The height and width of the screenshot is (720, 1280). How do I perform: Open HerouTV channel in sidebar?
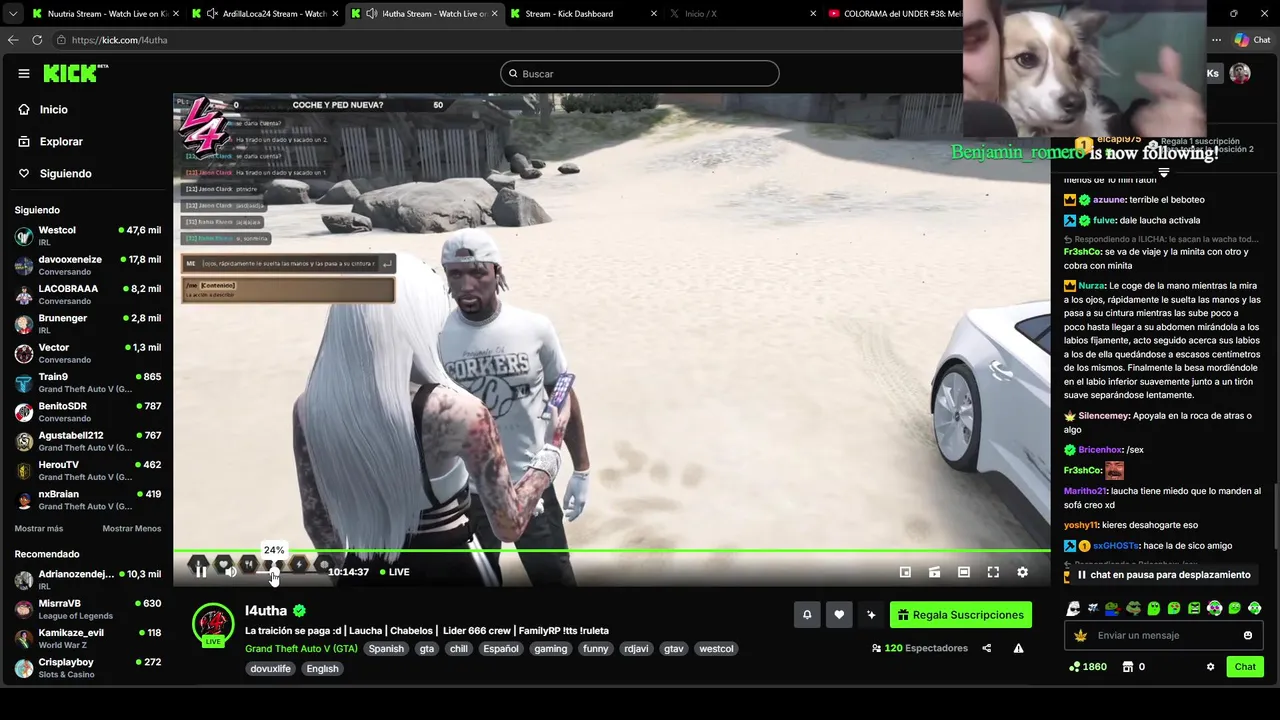[x=87, y=470]
